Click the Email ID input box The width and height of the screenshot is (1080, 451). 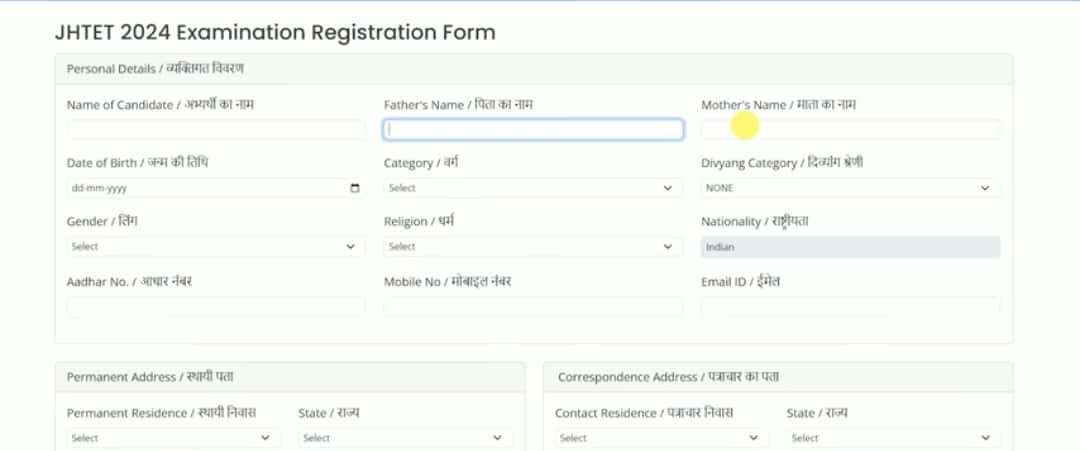pos(850,307)
